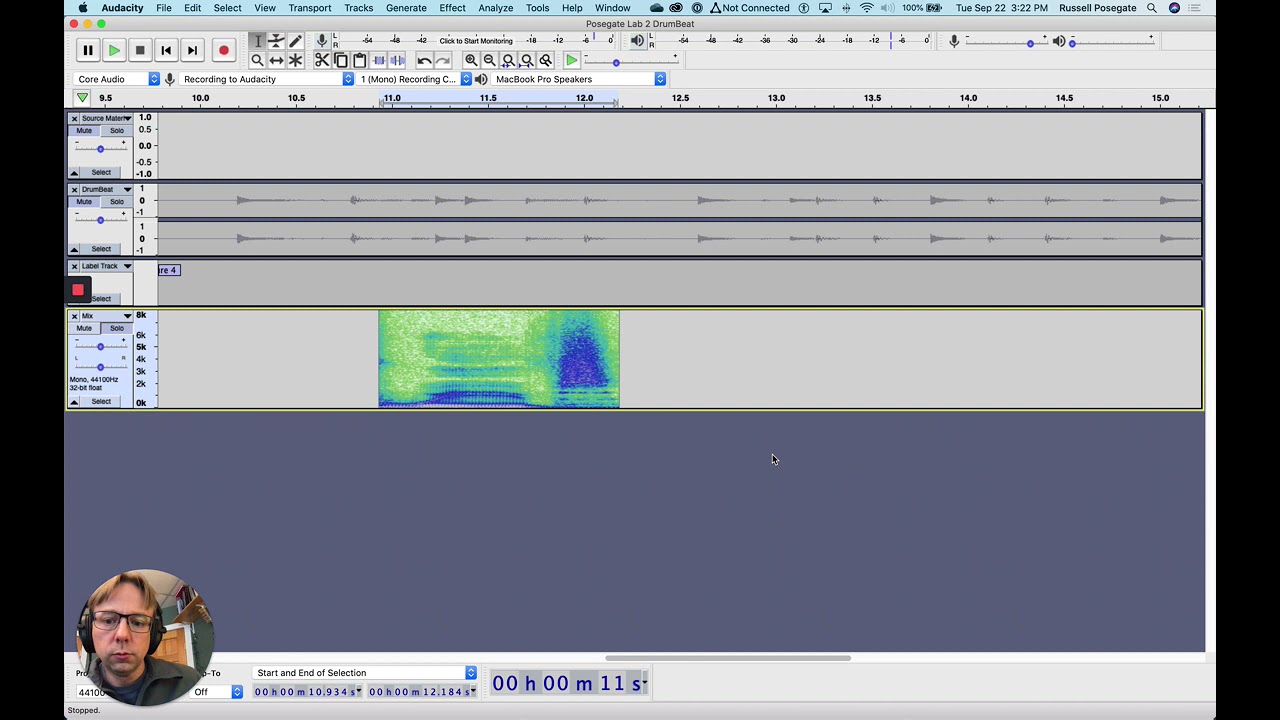
Task: Open MacBook Pro Speakers playback dropdown
Action: point(578,79)
